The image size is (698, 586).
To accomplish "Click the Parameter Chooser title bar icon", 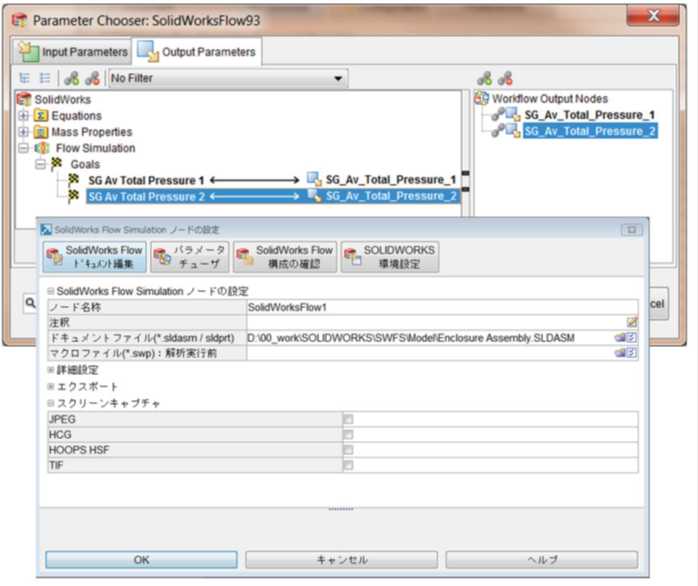I will click(20, 20).
